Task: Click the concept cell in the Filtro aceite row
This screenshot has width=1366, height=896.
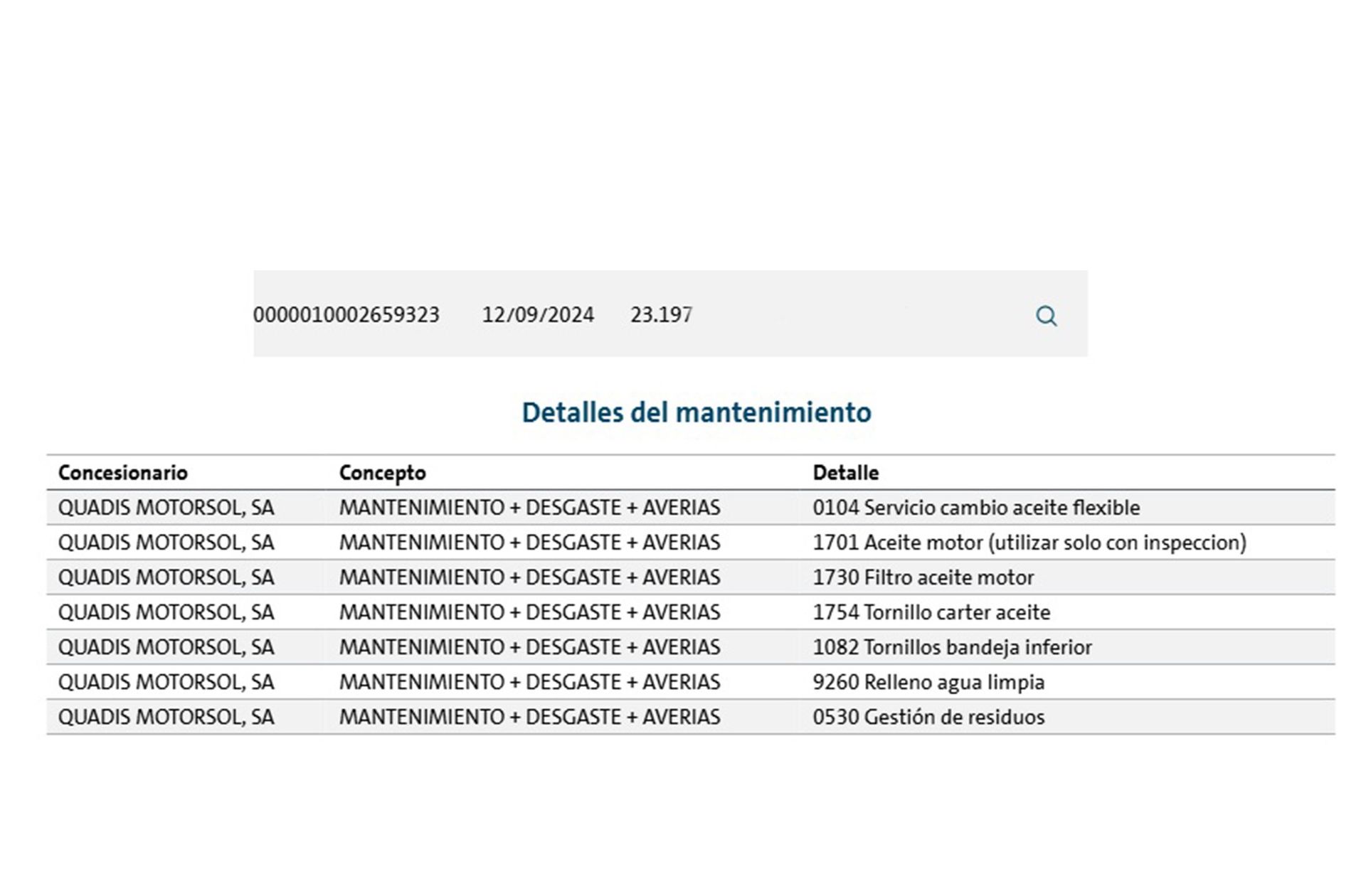Action: tap(530, 577)
